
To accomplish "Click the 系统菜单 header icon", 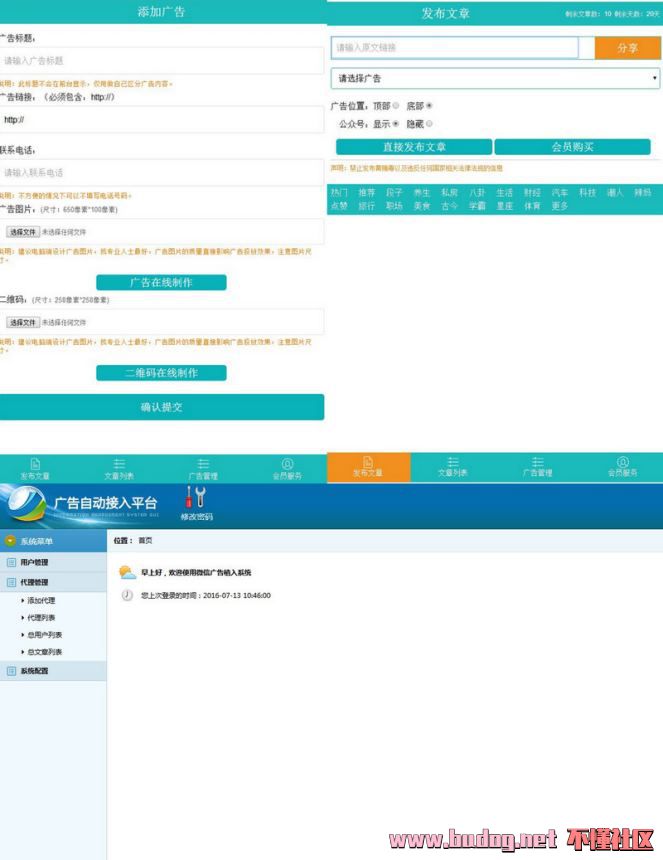I will click(10, 541).
